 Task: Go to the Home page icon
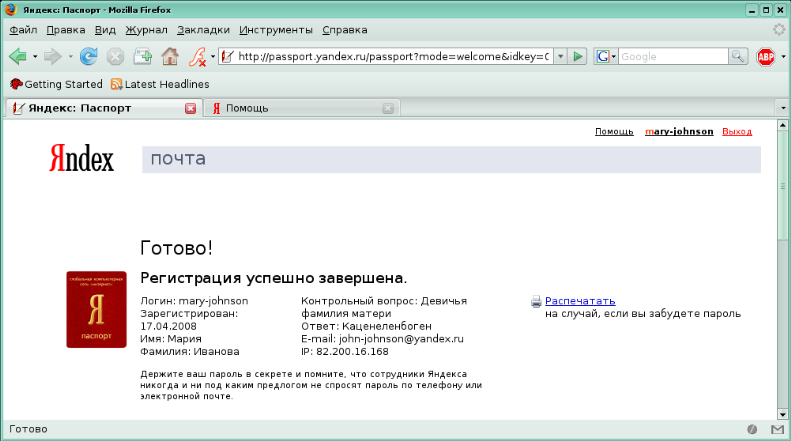click(x=170, y=57)
